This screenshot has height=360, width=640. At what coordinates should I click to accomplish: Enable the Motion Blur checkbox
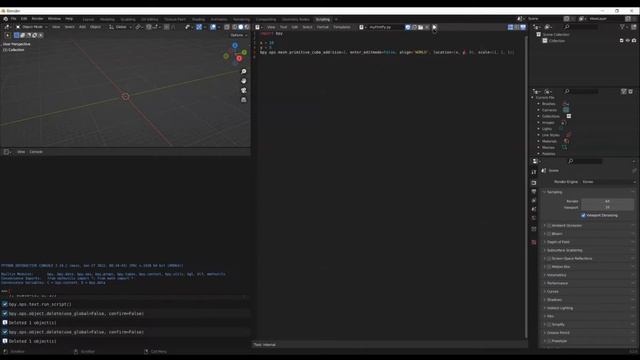point(549,267)
